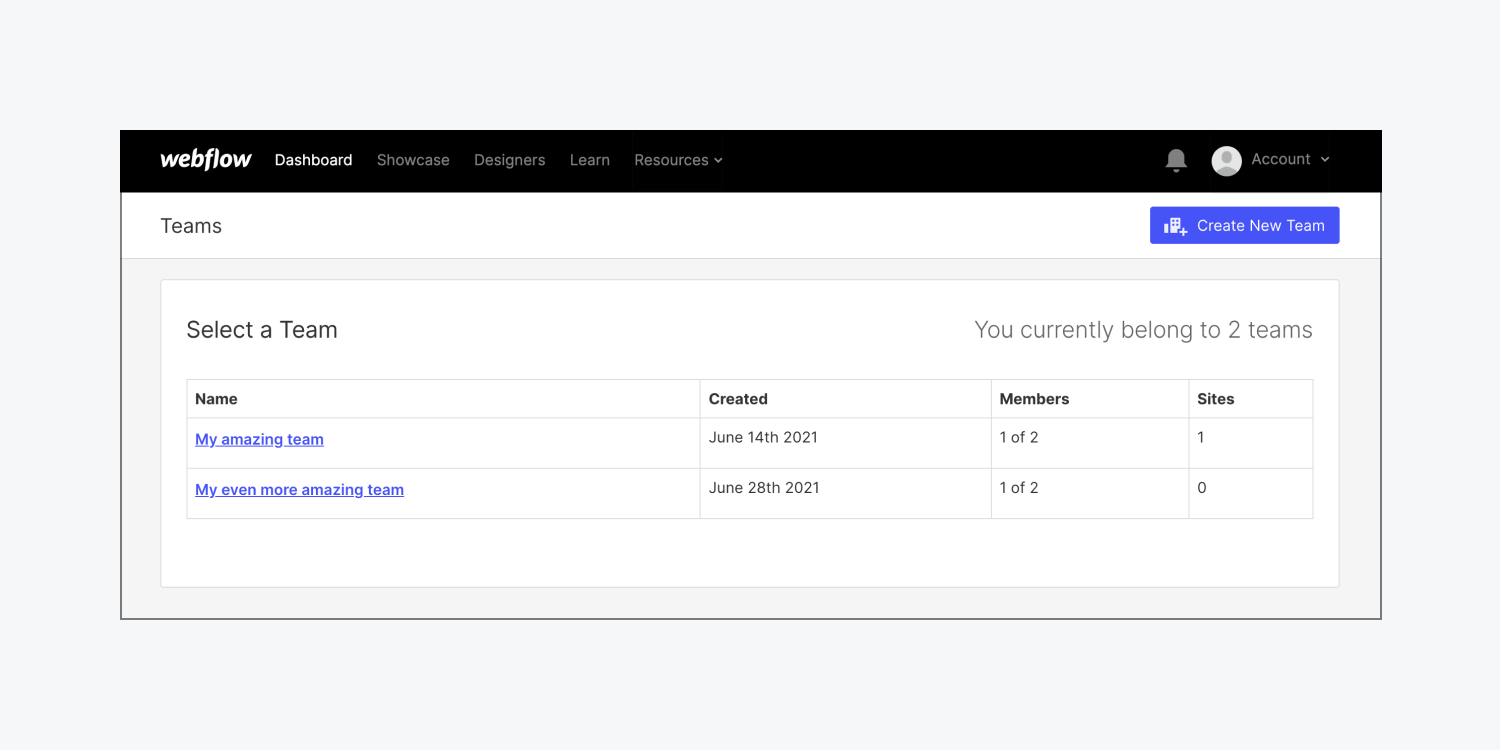The height and width of the screenshot is (751, 1501).
Task: Expand the Account dropdown
Action: coord(1290,159)
